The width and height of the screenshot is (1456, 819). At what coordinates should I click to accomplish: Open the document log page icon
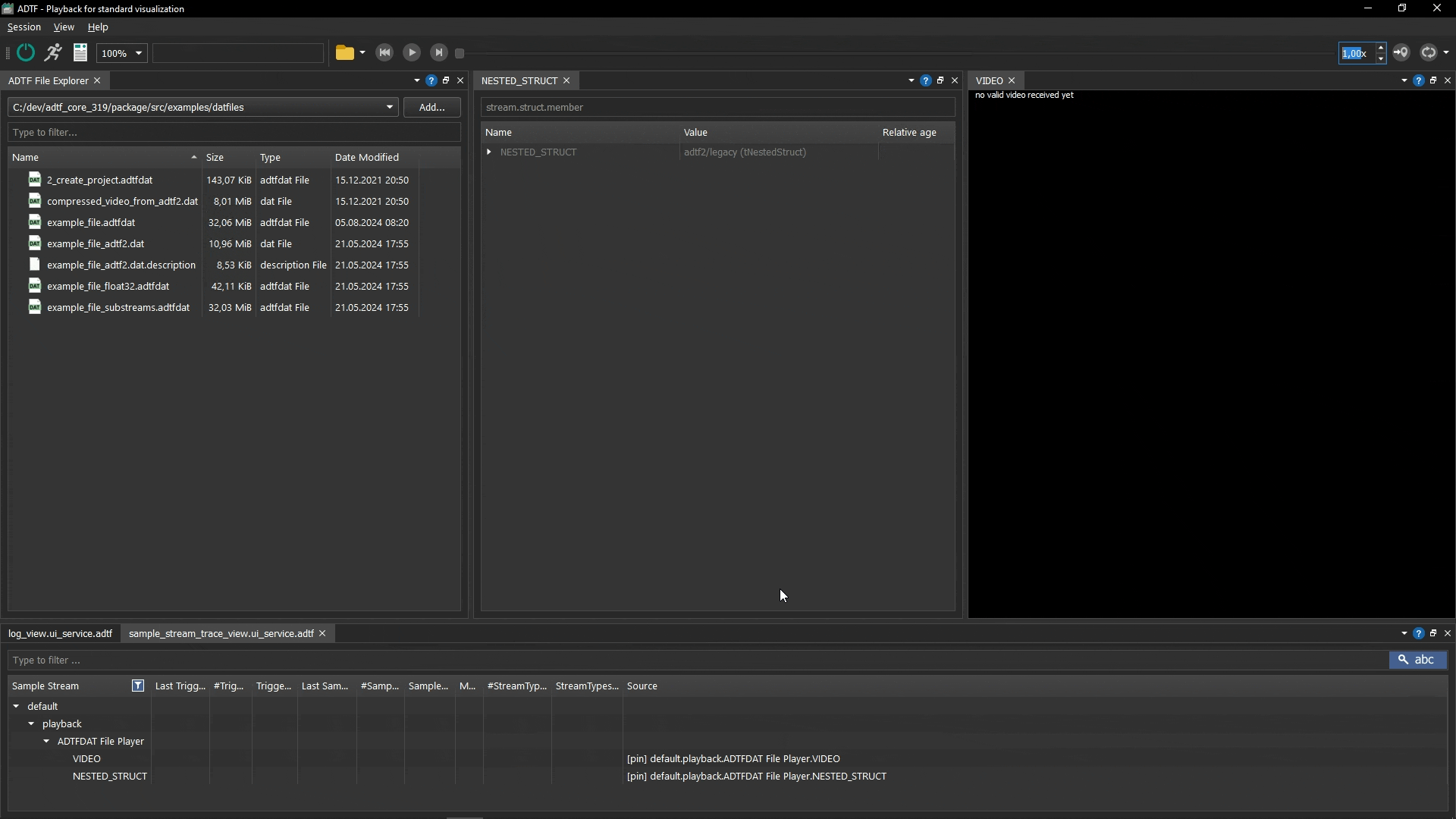pyautogui.click(x=80, y=52)
